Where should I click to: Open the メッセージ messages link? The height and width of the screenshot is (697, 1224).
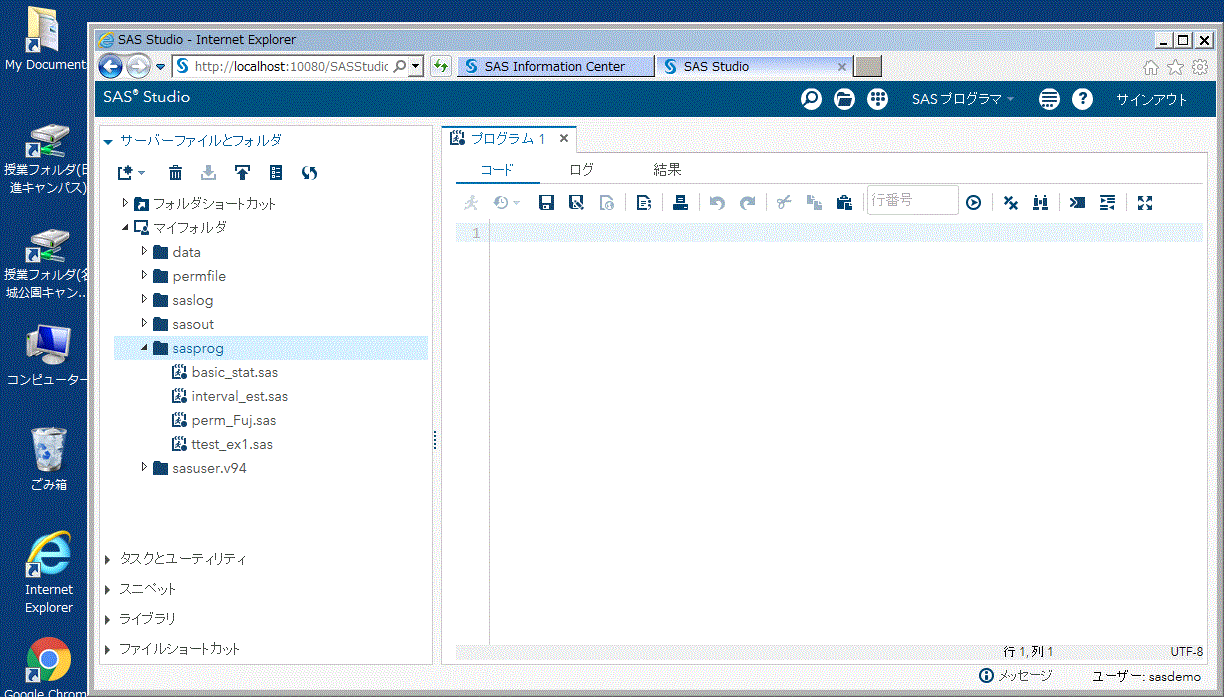point(1016,676)
